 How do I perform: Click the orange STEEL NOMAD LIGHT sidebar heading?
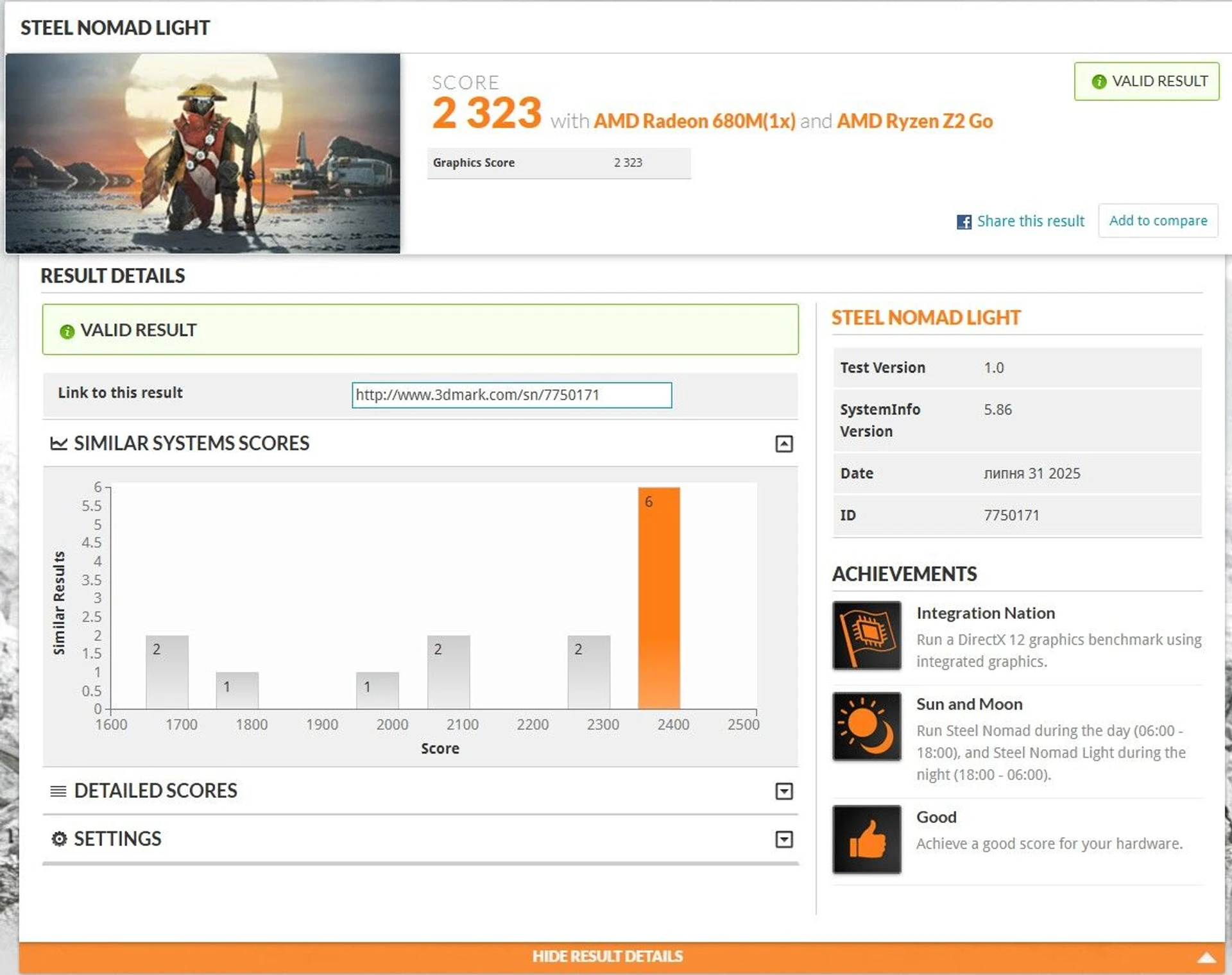coord(926,318)
